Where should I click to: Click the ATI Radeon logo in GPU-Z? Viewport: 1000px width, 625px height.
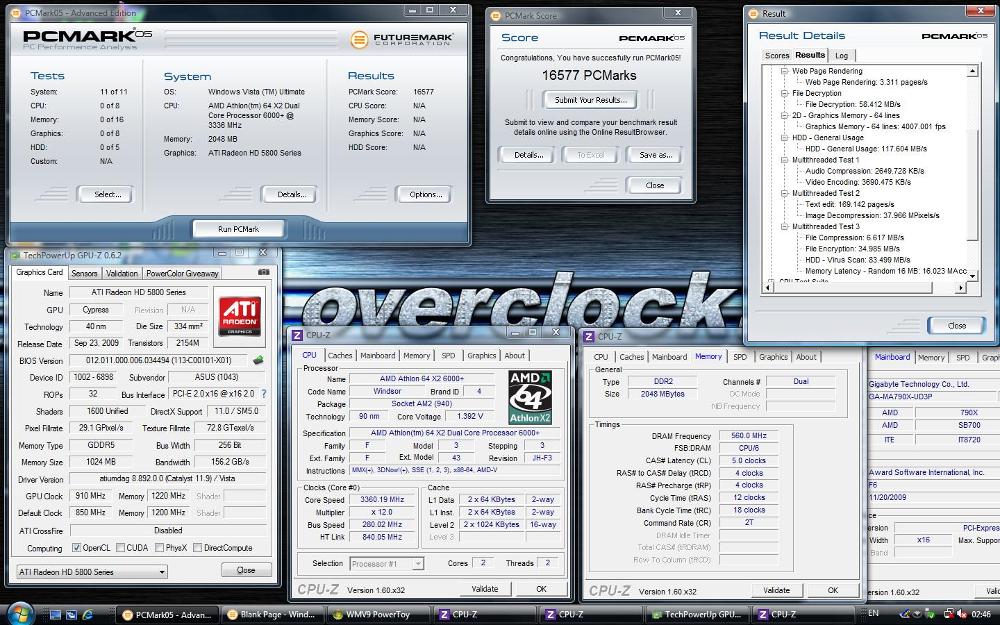pos(240,316)
